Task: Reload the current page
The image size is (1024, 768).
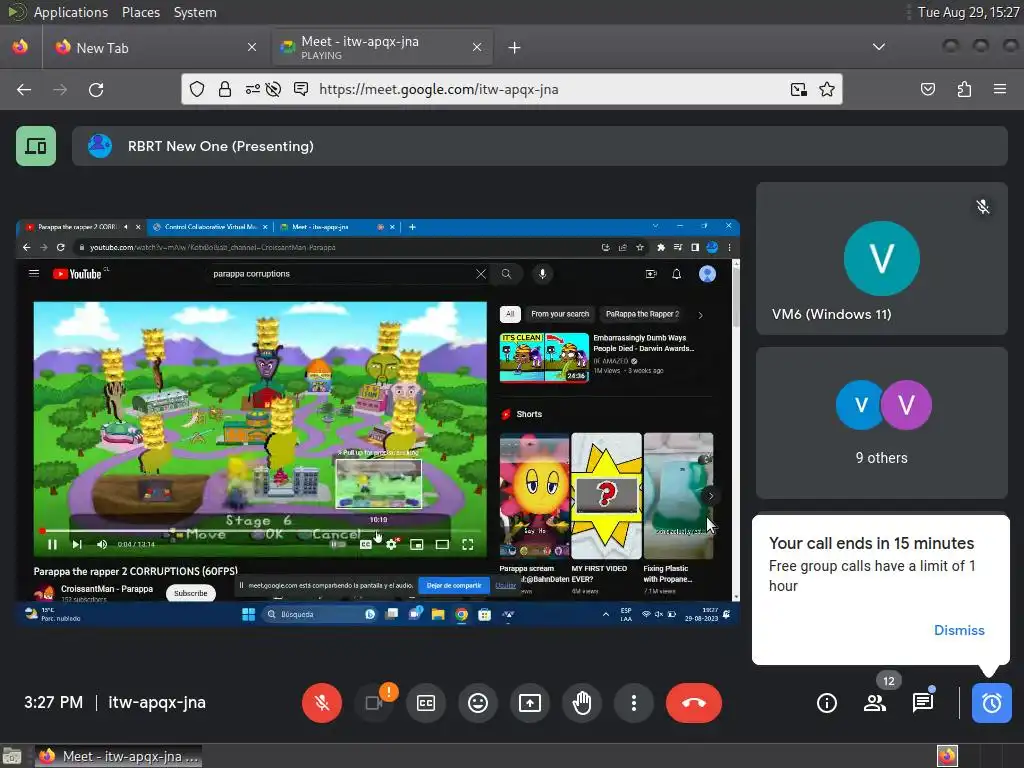Action: pyautogui.click(x=96, y=89)
